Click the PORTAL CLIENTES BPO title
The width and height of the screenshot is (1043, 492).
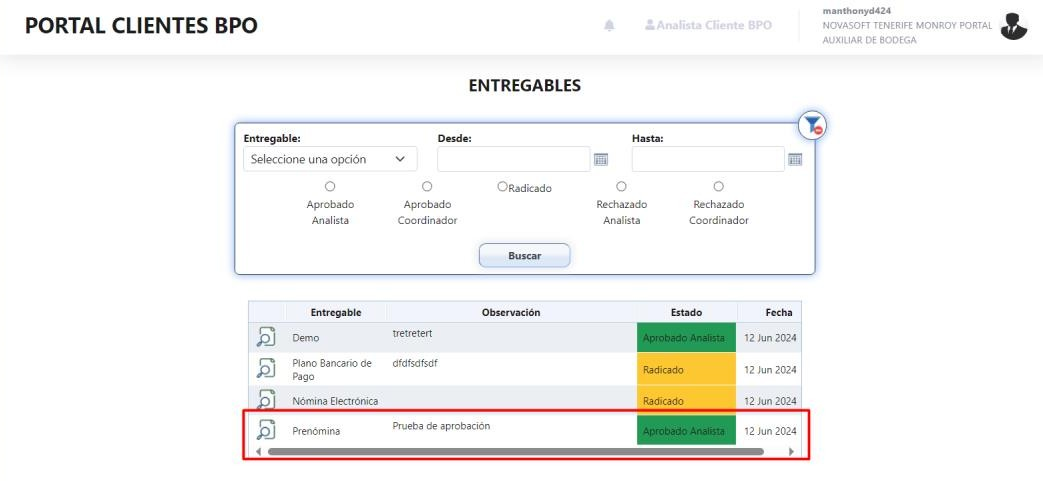141,25
